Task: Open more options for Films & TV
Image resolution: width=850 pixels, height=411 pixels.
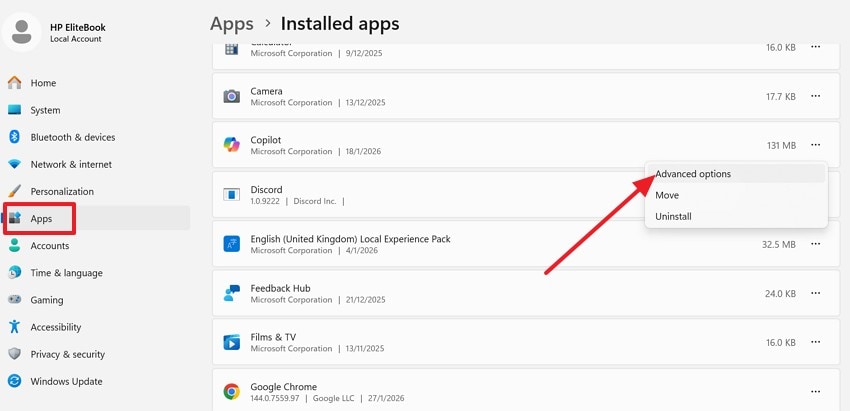Action: click(x=815, y=342)
